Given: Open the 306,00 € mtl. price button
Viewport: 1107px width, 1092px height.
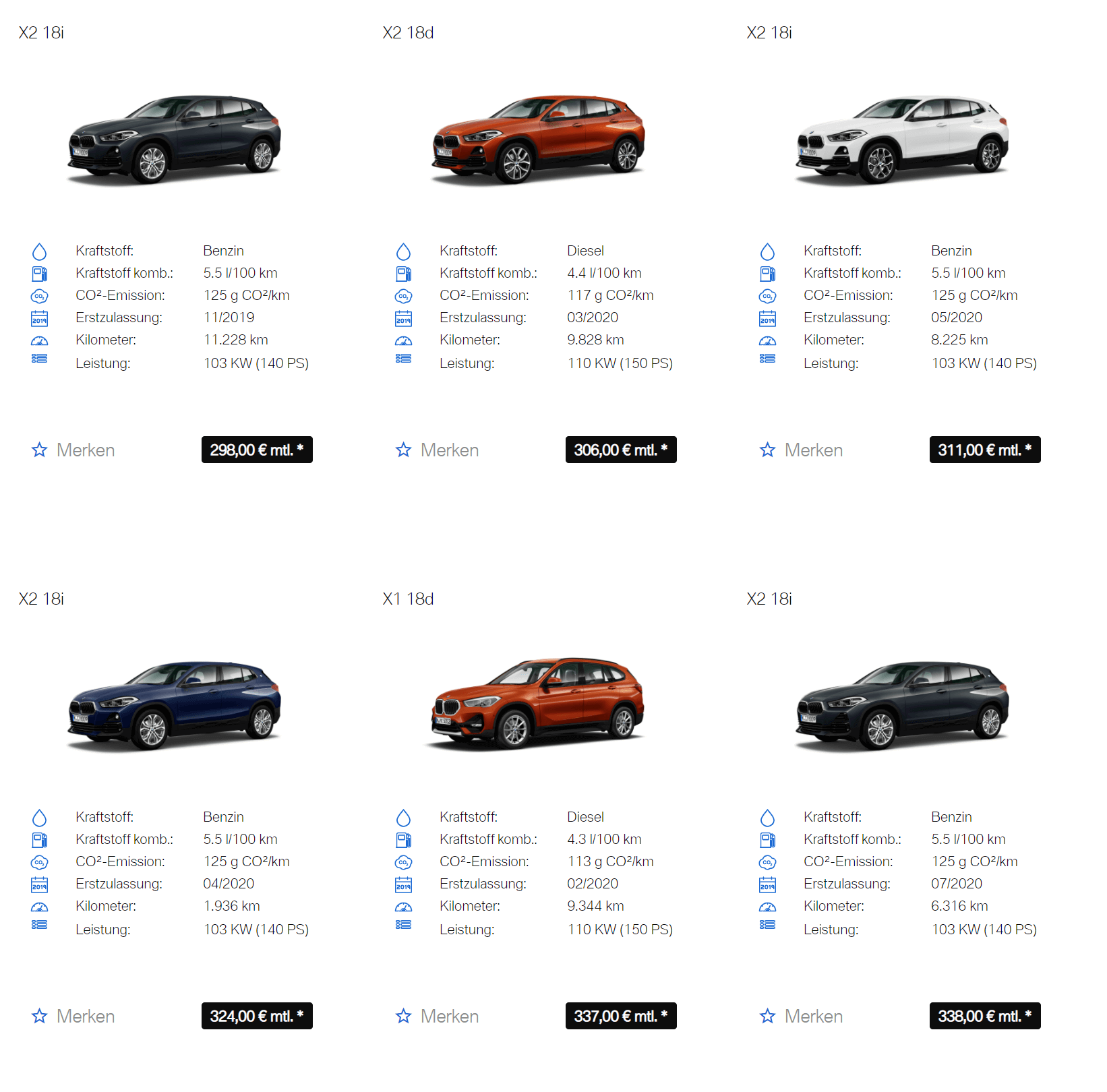Looking at the screenshot, I should (x=621, y=450).
